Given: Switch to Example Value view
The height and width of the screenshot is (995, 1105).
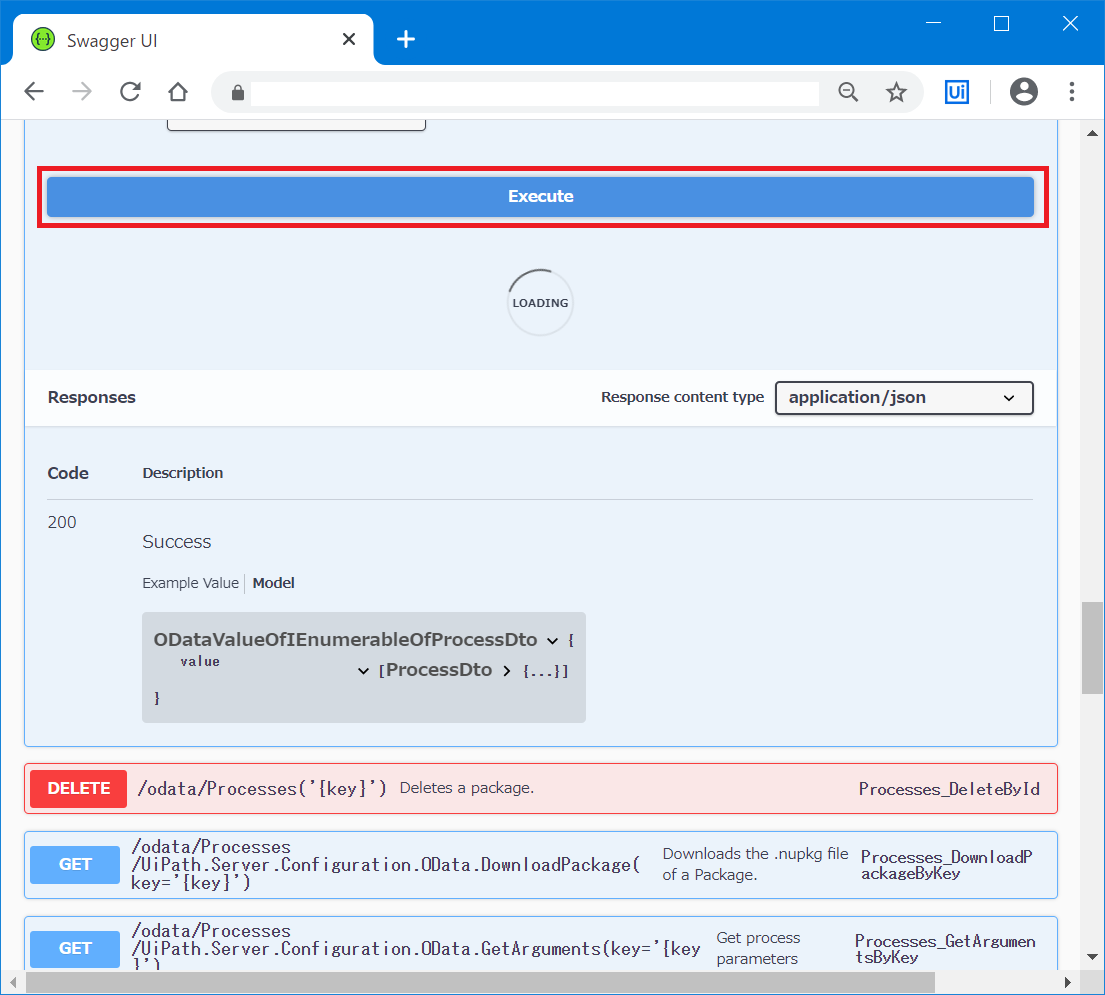Looking at the screenshot, I should click(x=190, y=583).
